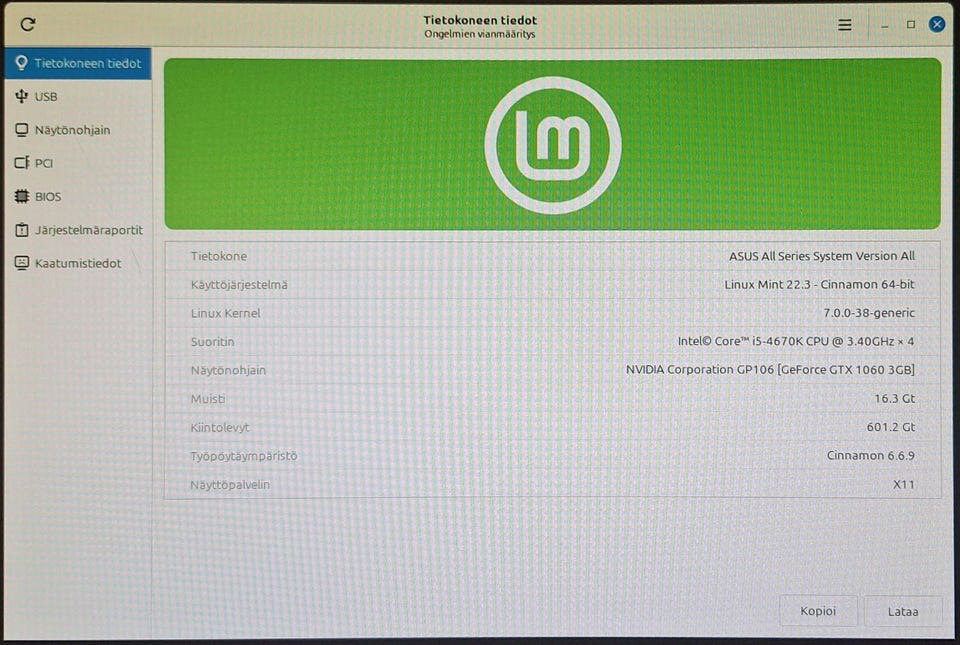Click the Näytönohjain monitor icon
The image size is (960, 645).
pos(21,130)
